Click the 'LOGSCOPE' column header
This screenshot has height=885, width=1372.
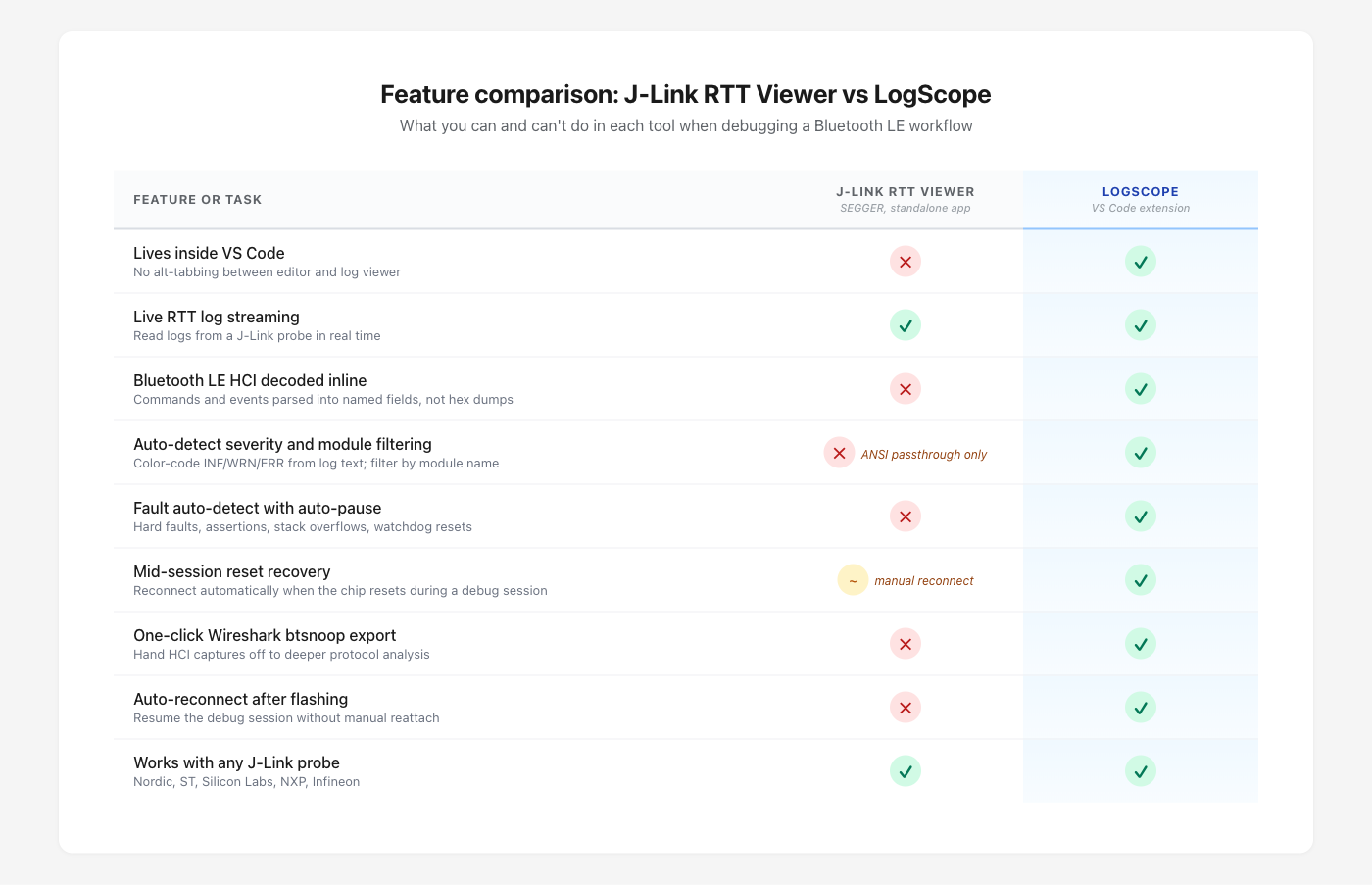click(x=1141, y=192)
